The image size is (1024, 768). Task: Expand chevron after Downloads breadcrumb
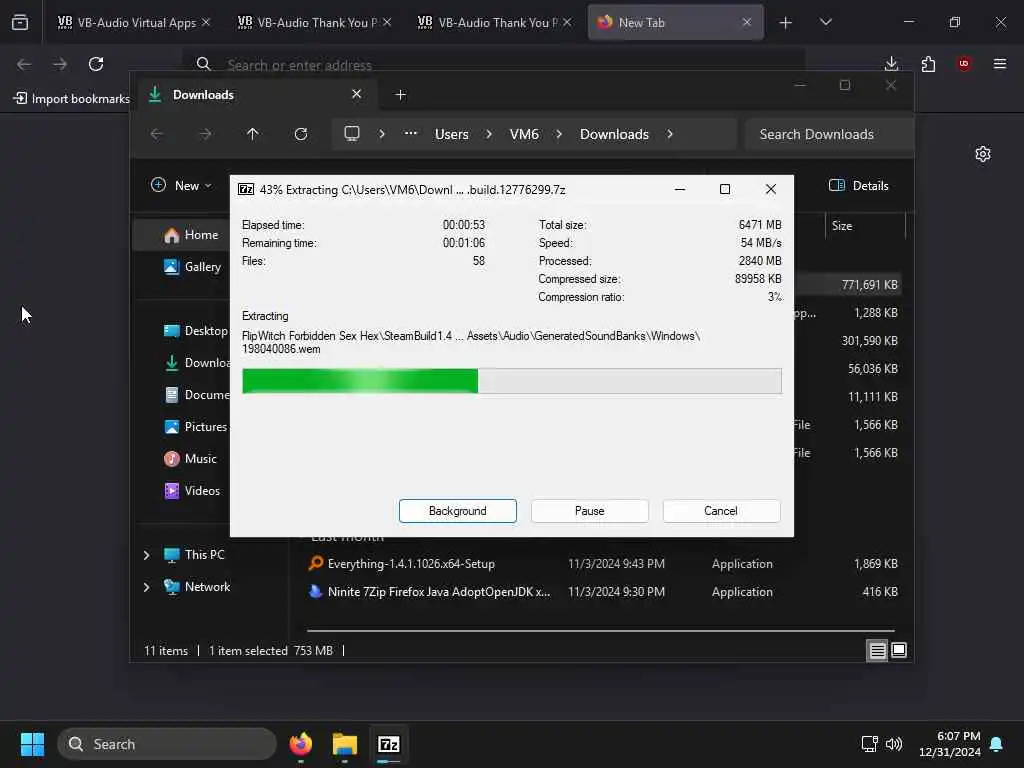pos(670,134)
